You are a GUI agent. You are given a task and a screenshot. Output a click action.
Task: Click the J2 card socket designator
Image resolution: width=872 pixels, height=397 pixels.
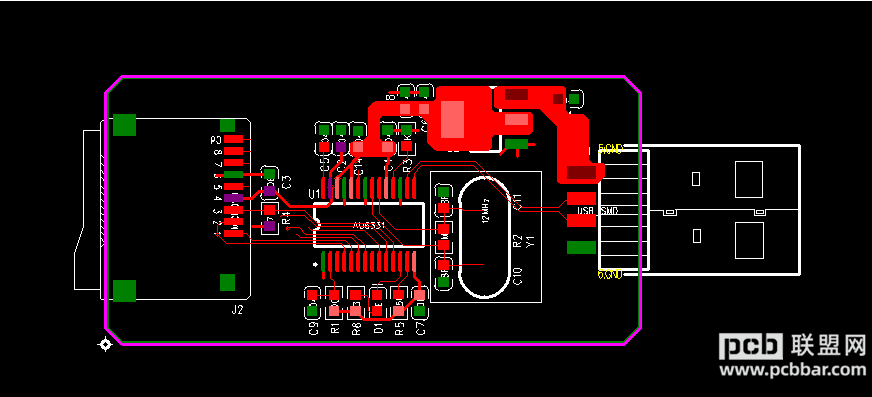click(x=237, y=310)
